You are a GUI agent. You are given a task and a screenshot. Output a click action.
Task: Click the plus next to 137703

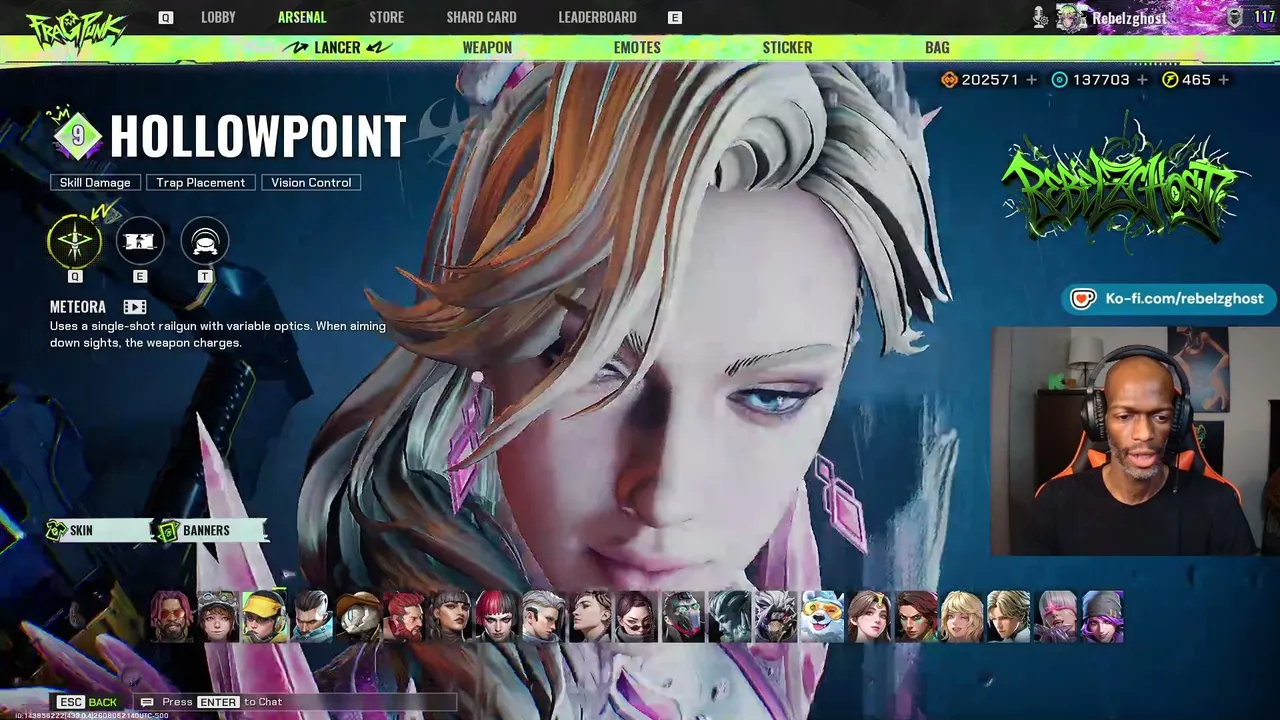click(1142, 80)
